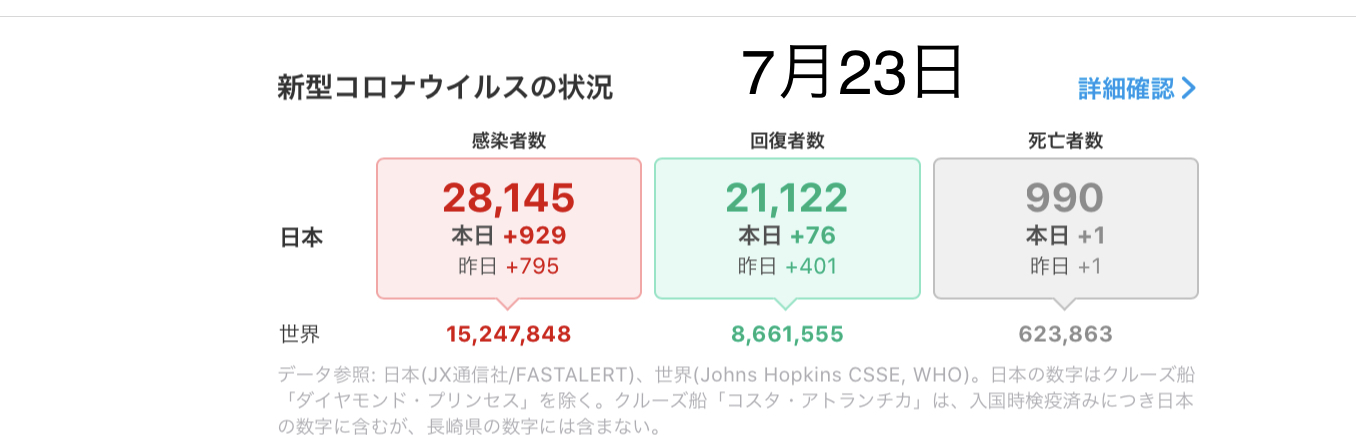Select the gray deaths count card 990
Image resolution: width=1356 pixels, height=435 pixels.
pyautogui.click(x=1065, y=228)
